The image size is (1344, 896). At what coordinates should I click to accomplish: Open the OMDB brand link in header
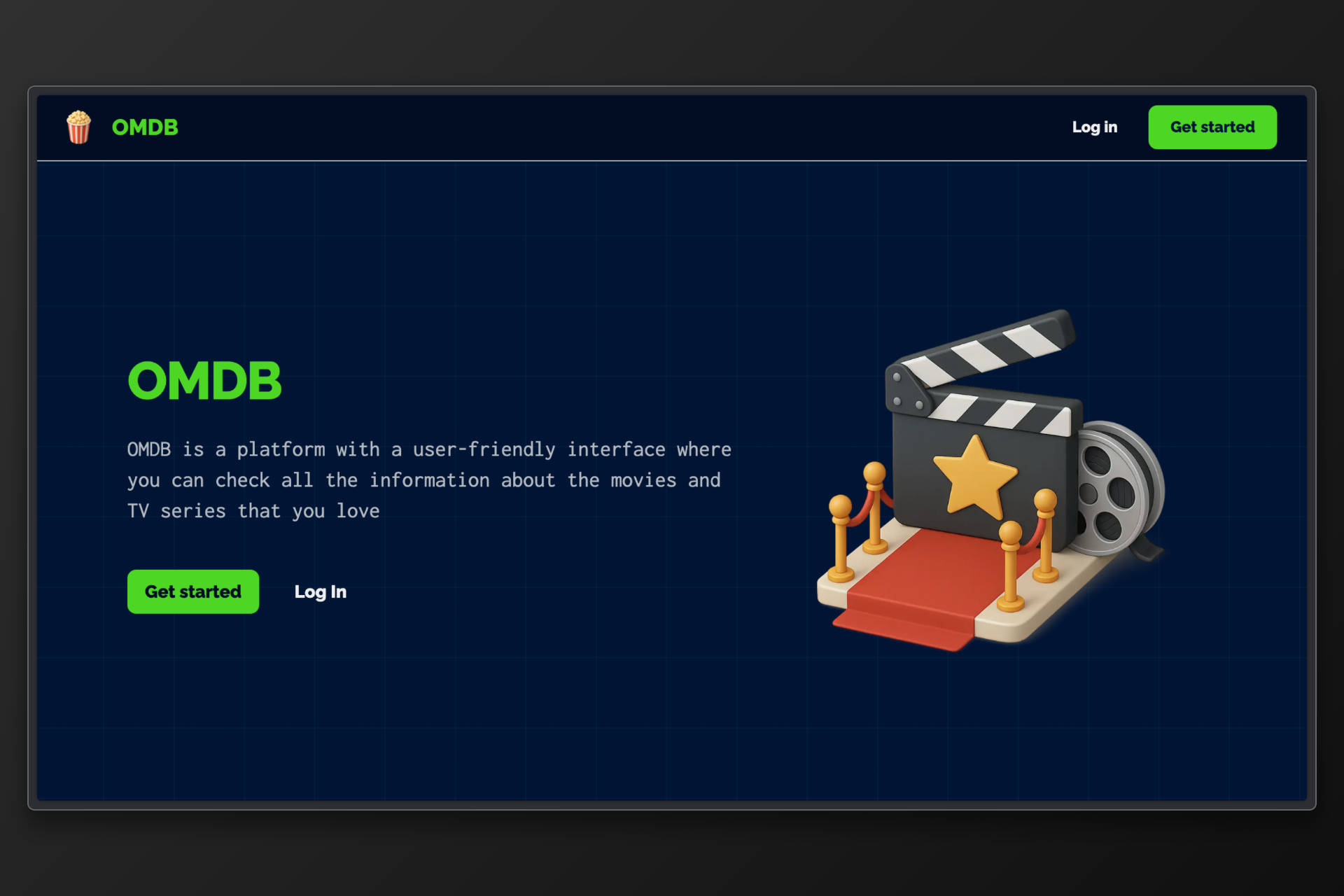(x=145, y=127)
